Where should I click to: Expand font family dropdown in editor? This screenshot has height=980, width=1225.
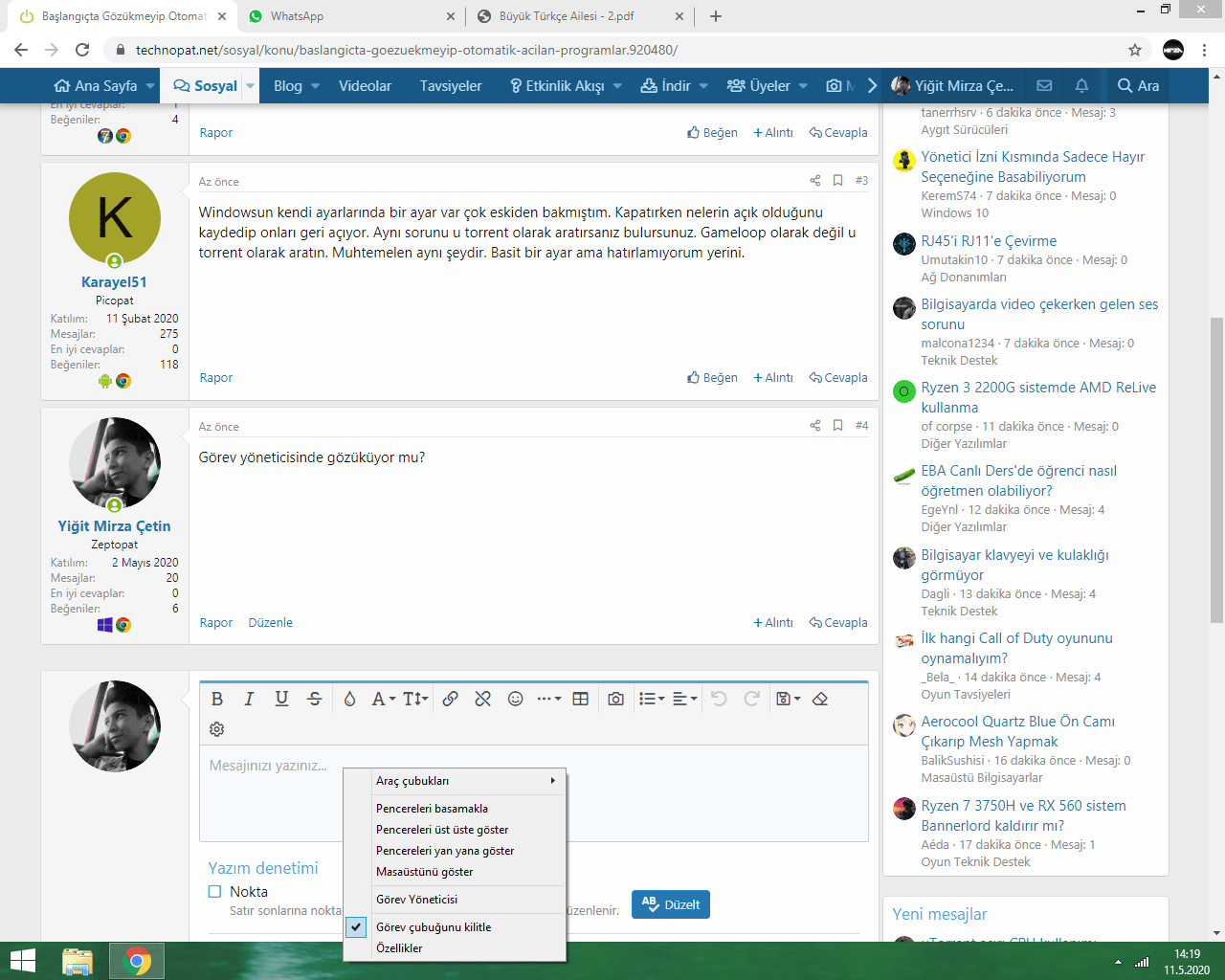(x=384, y=699)
